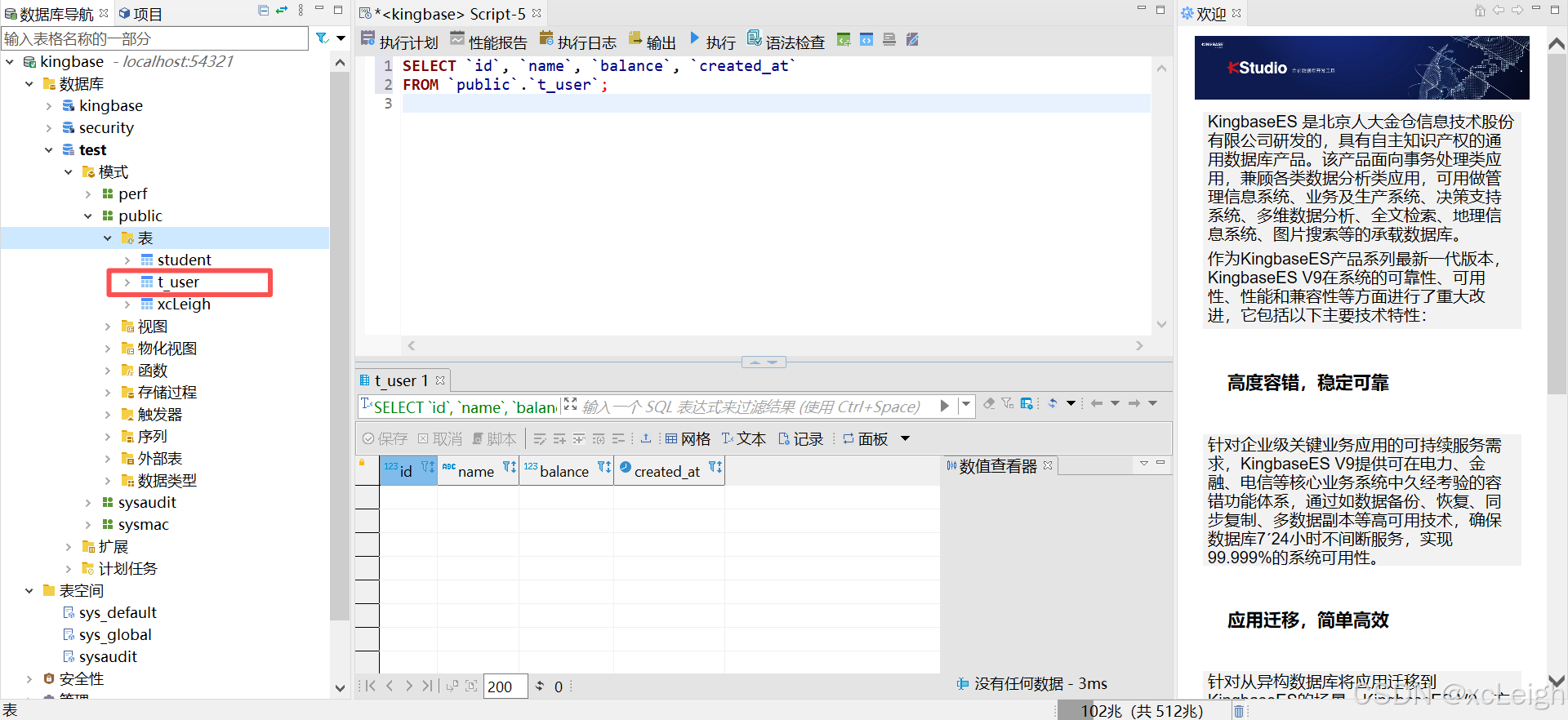This screenshot has width=1568, height=720.
Task: Expand the t_user table node
Action: click(x=127, y=282)
